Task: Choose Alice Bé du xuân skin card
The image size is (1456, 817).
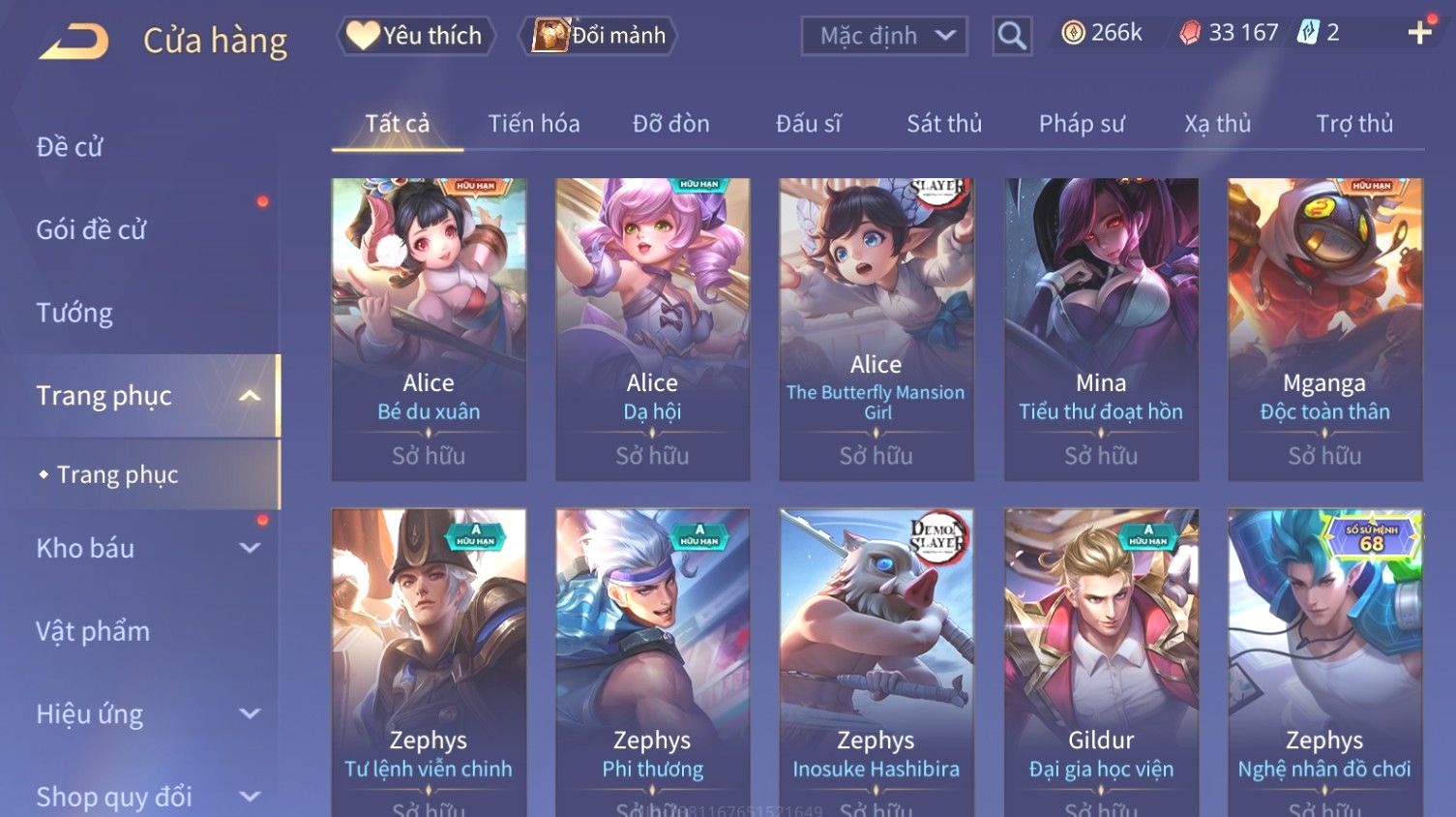Action: tap(429, 329)
